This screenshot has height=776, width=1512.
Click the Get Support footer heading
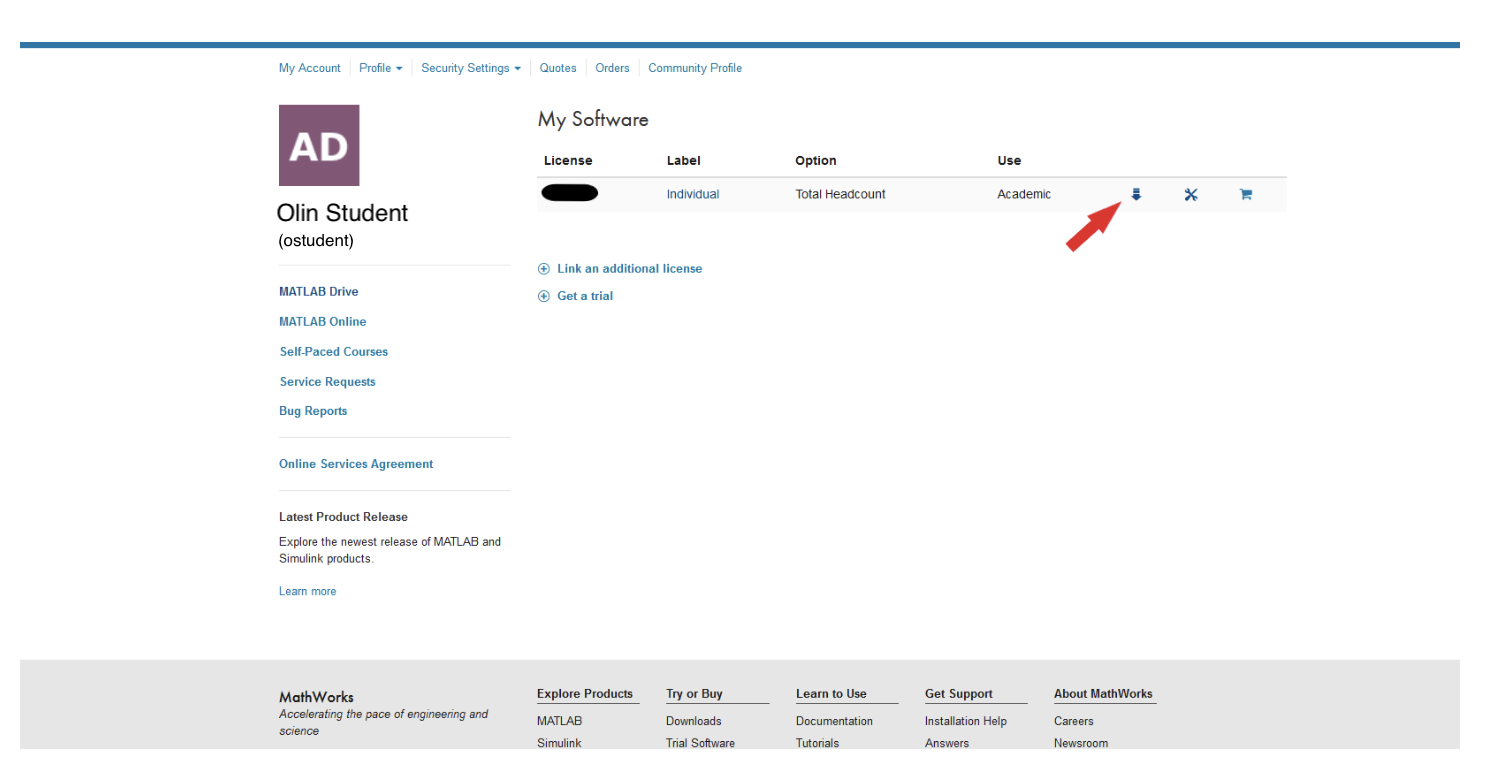pyautogui.click(x=959, y=694)
